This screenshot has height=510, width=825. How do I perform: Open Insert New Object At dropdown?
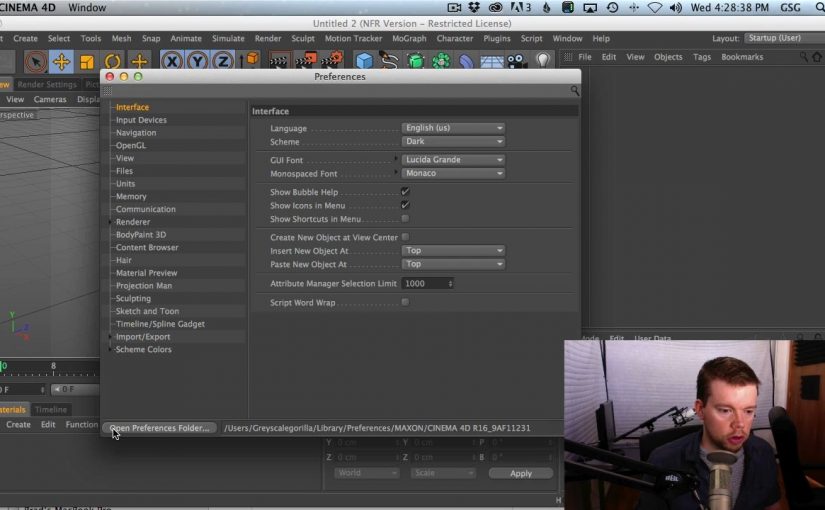coord(453,251)
